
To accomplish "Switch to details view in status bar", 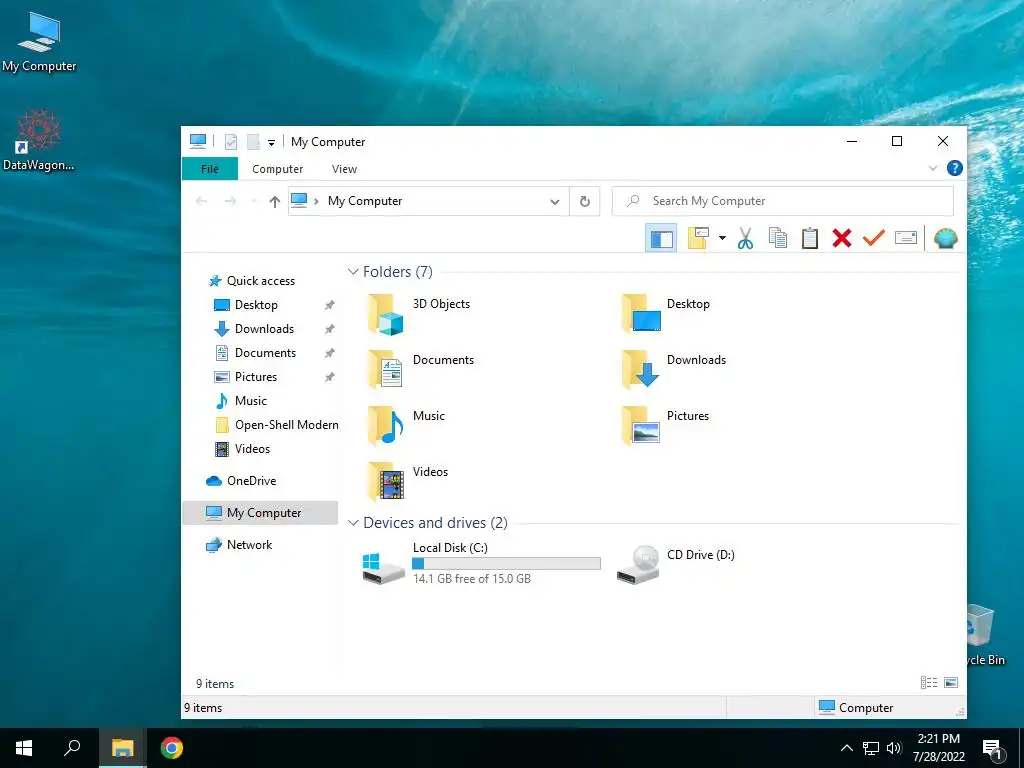I will pos(929,683).
